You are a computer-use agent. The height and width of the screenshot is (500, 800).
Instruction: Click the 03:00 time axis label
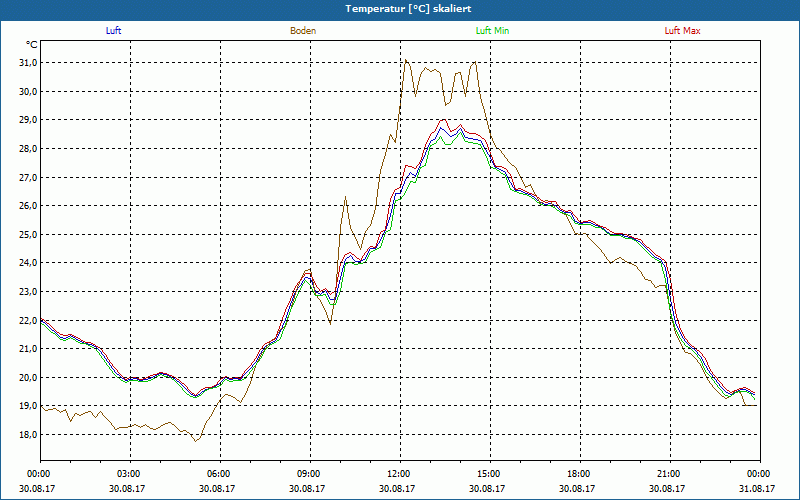128,474
